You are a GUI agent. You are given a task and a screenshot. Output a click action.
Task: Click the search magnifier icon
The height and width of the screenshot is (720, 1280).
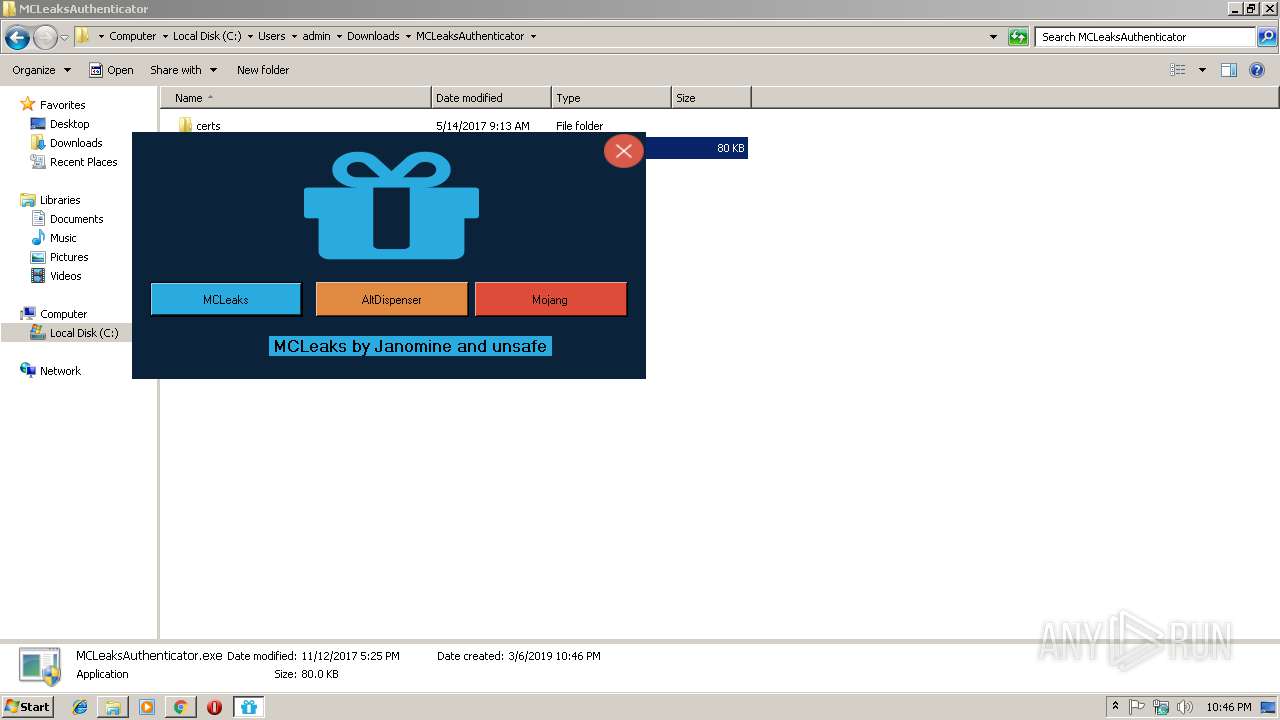(1267, 37)
